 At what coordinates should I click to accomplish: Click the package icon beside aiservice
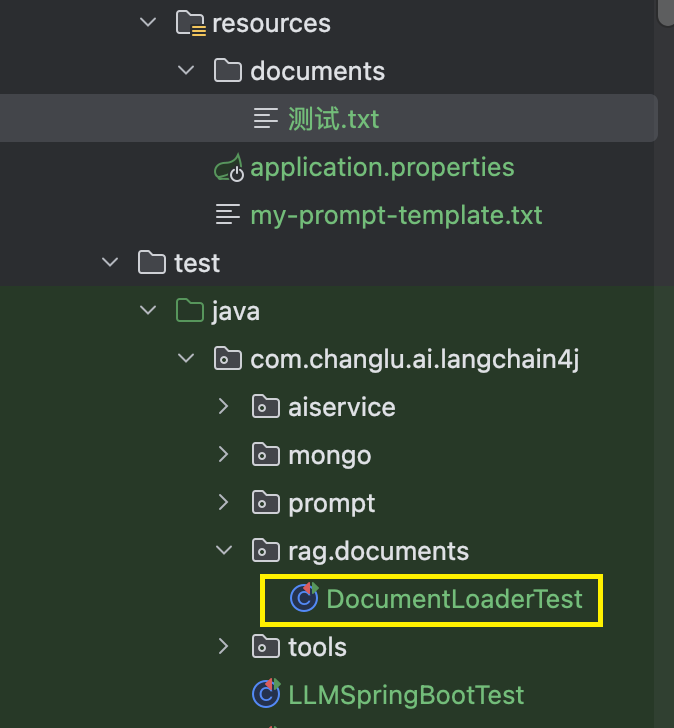[x=266, y=407]
